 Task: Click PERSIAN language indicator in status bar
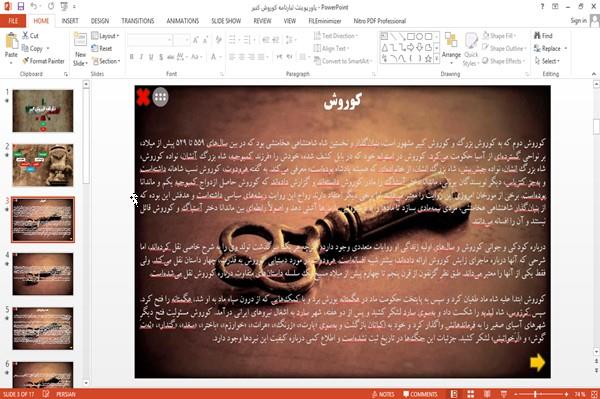pos(66,394)
